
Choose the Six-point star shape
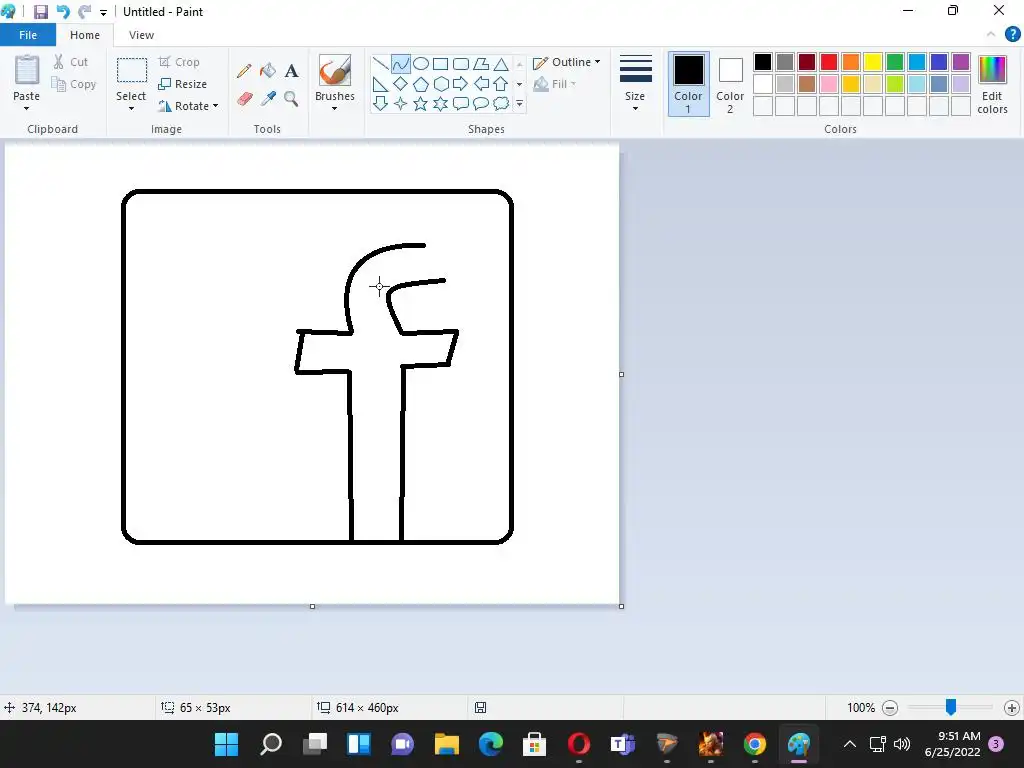tap(441, 103)
